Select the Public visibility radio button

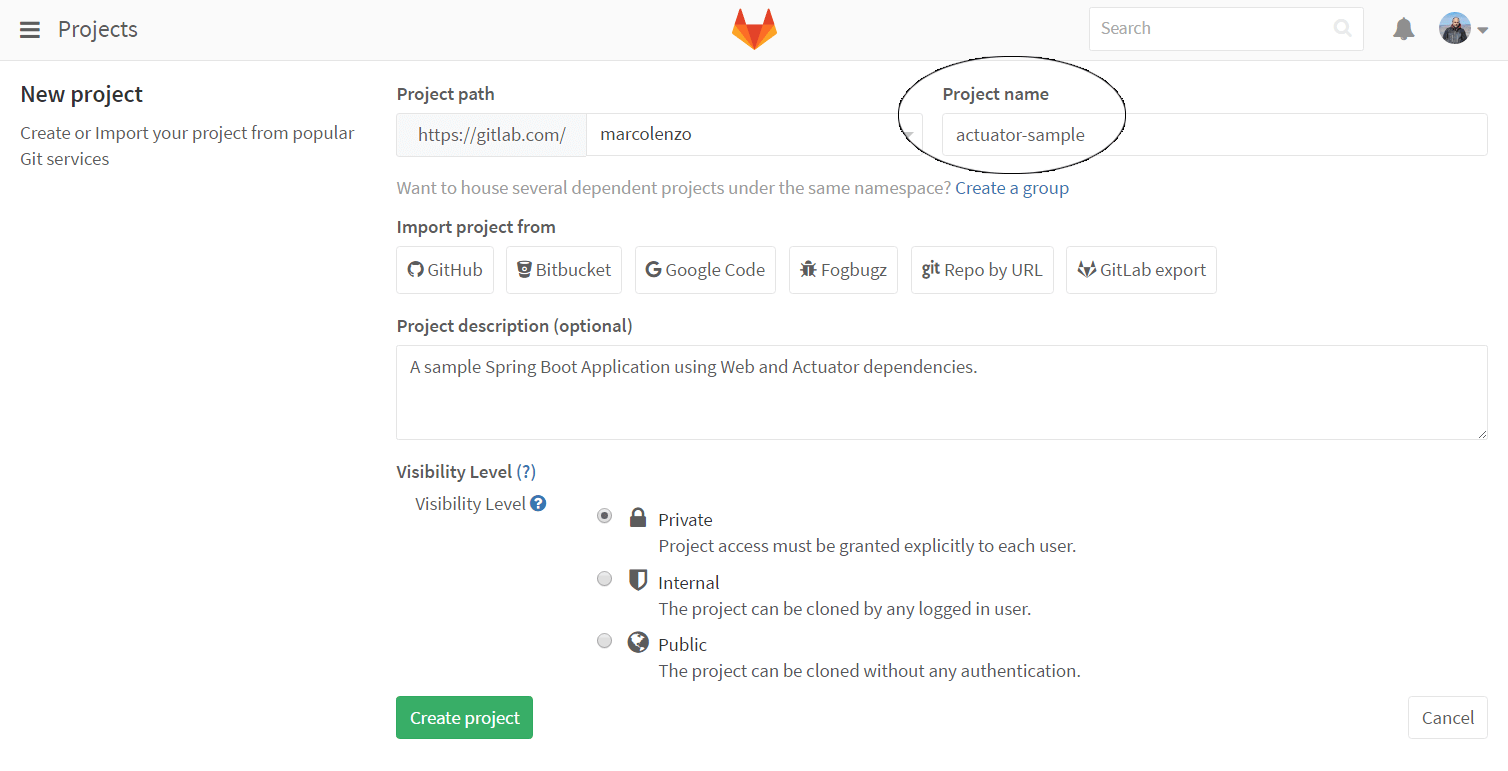(604, 641)
